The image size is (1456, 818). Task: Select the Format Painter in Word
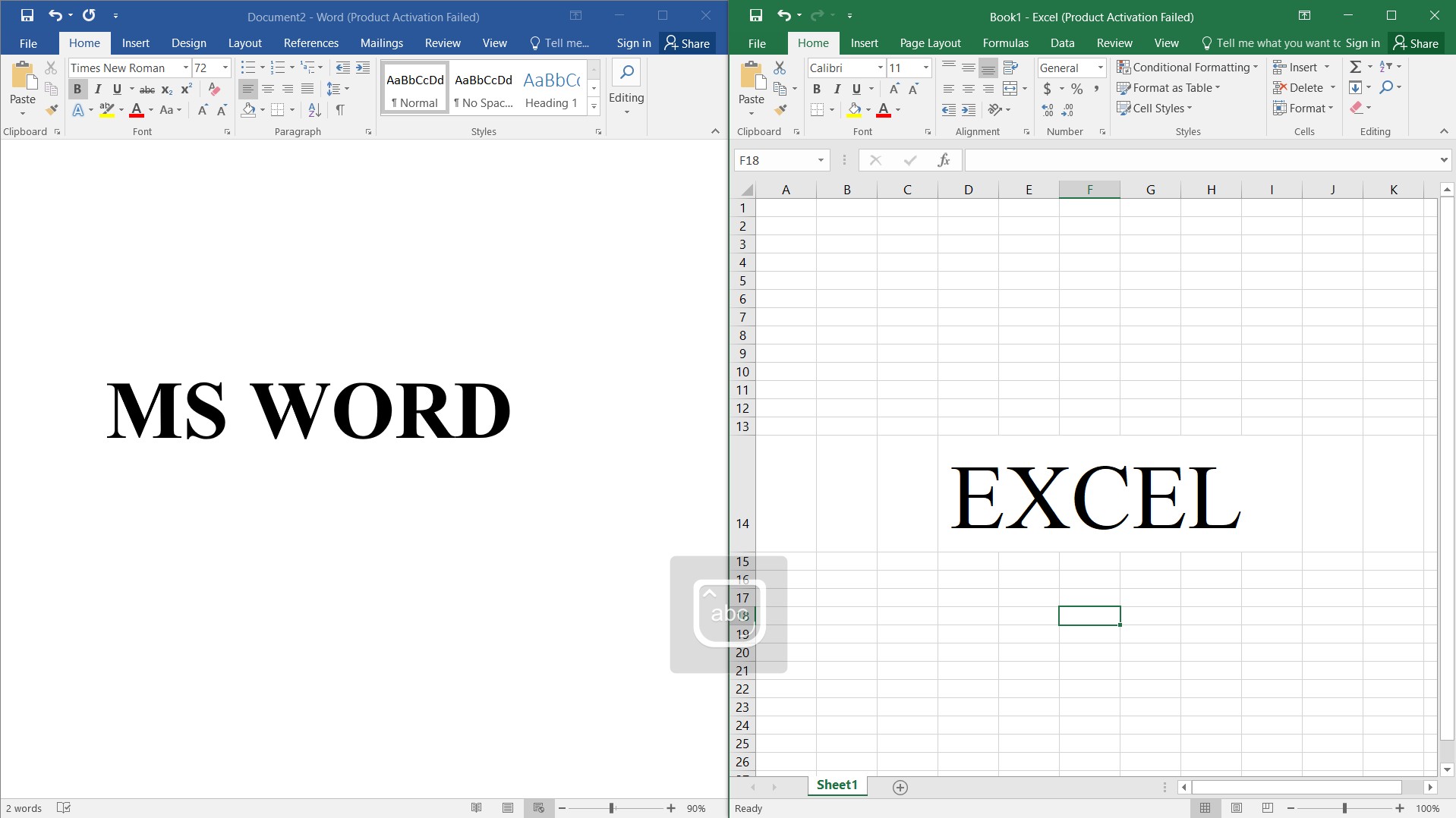click(50, 109)
